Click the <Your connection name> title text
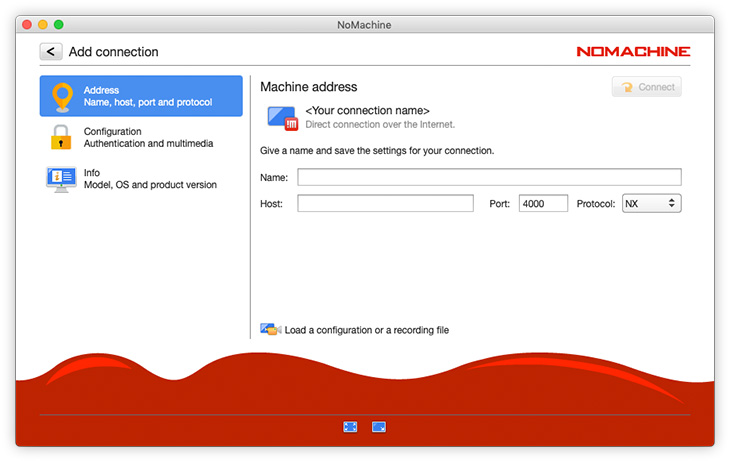Image resolution: width=730 pixels, height=461 pixels. [x=367, y=110]
